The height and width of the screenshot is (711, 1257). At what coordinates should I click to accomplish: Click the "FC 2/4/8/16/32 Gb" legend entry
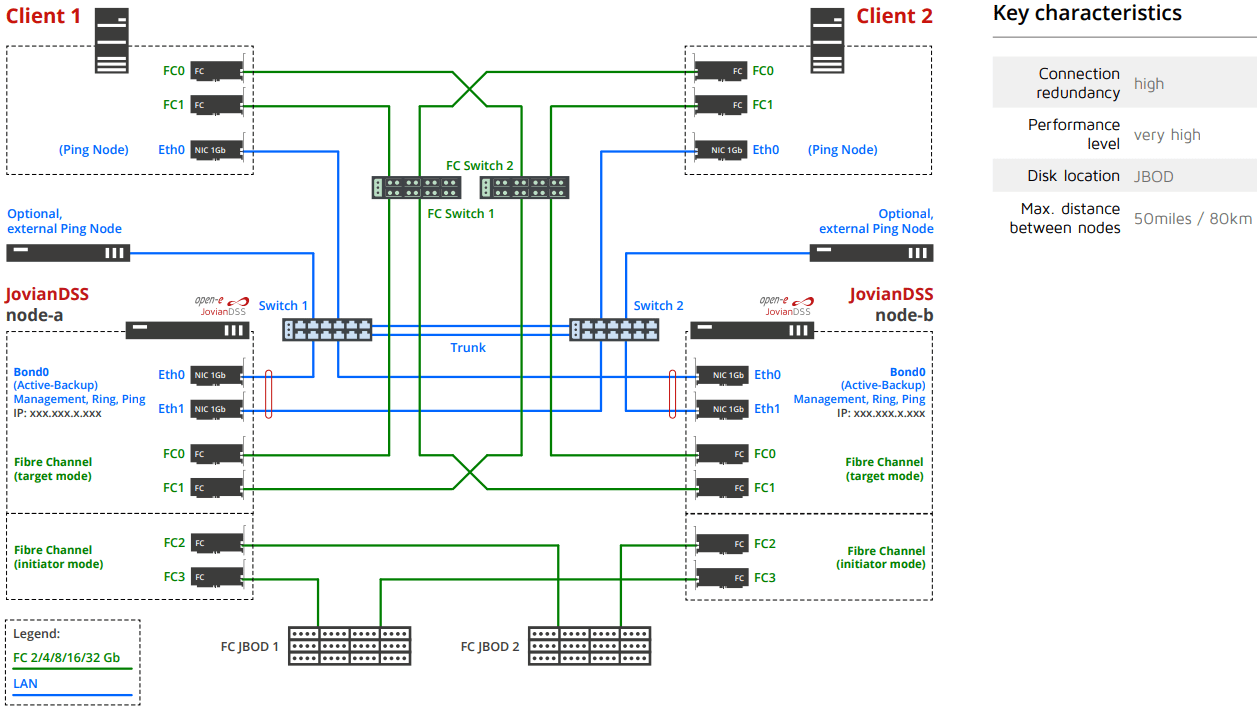pyautogui.click(x=67, y=658)
